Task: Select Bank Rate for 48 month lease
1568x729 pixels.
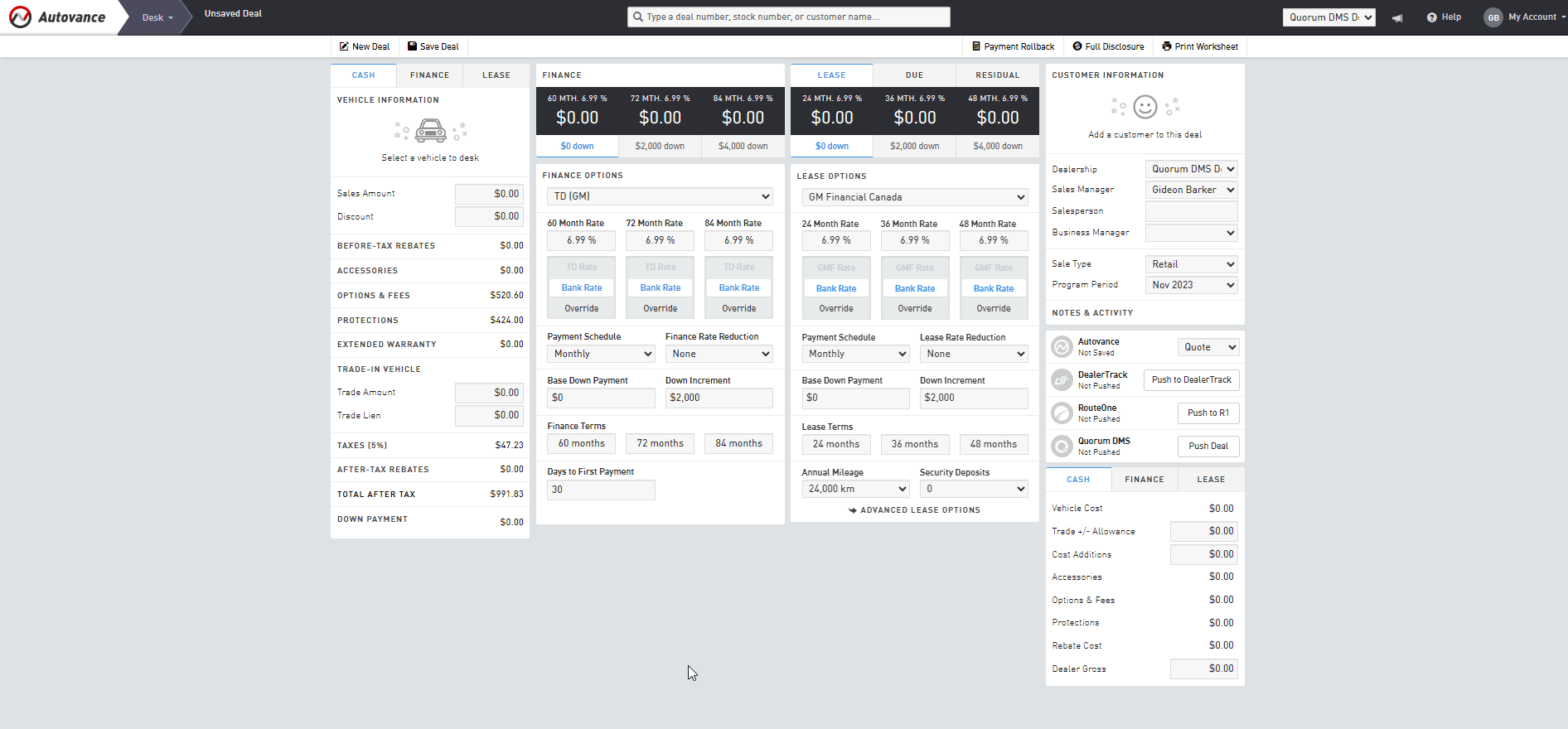Action: (x=994, y=288)
